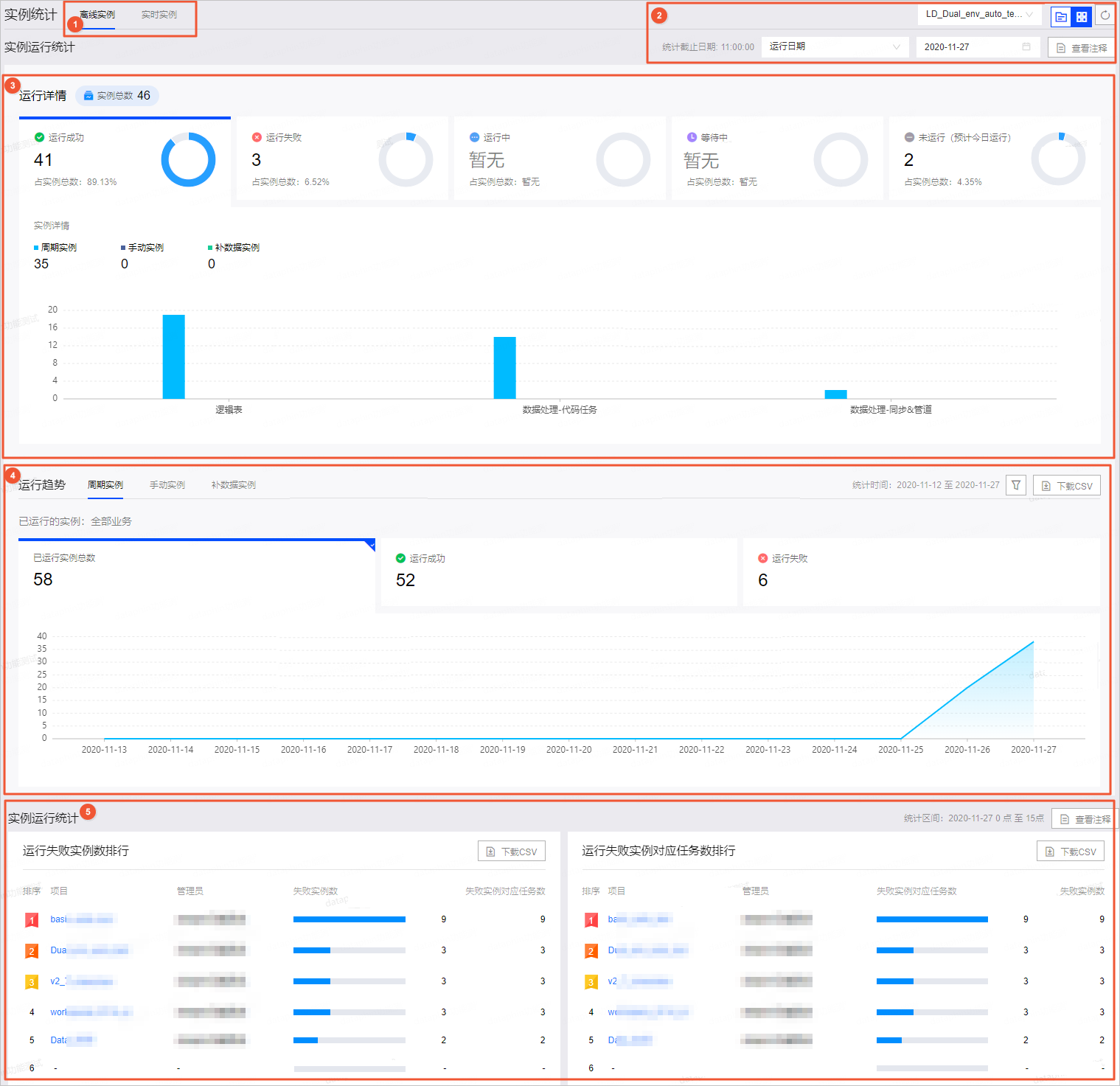
Task: Switch to the list view icon
Action: pyautogui.click(x=1061, y=16)
